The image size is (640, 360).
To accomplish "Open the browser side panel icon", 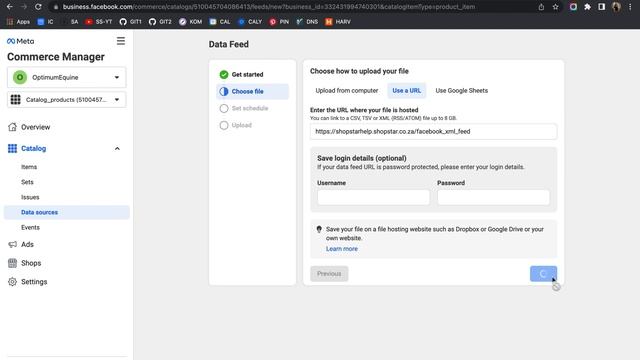I will (602, 7).
